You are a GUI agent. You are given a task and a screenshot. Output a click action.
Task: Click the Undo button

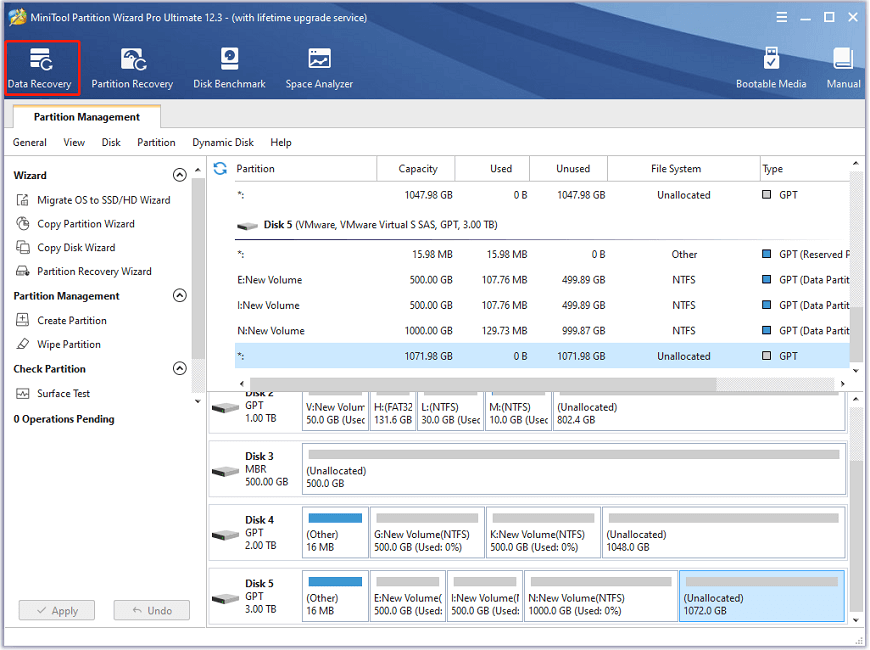(151, 611)
